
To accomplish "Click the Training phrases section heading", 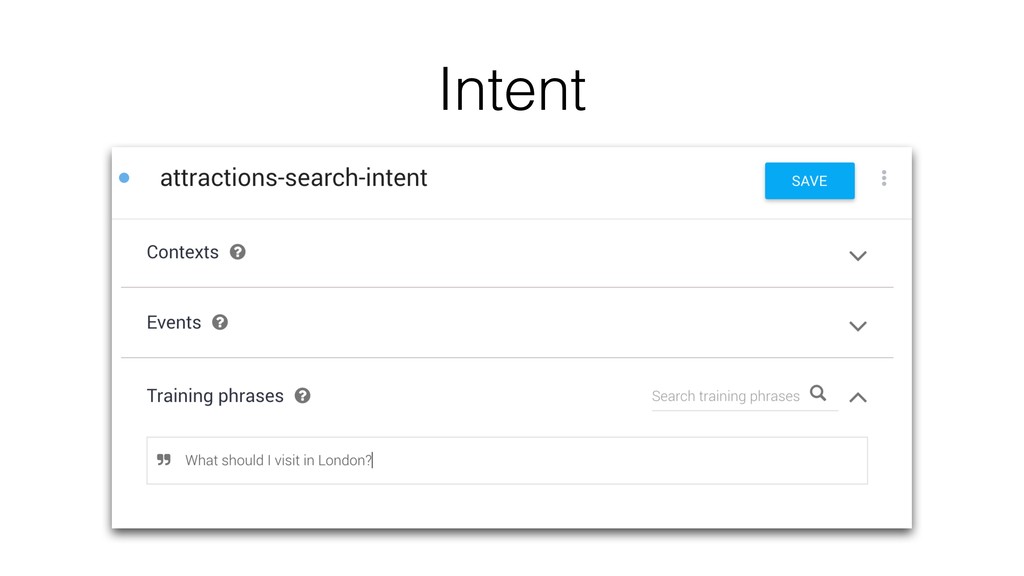I will (x=215, y=396).
